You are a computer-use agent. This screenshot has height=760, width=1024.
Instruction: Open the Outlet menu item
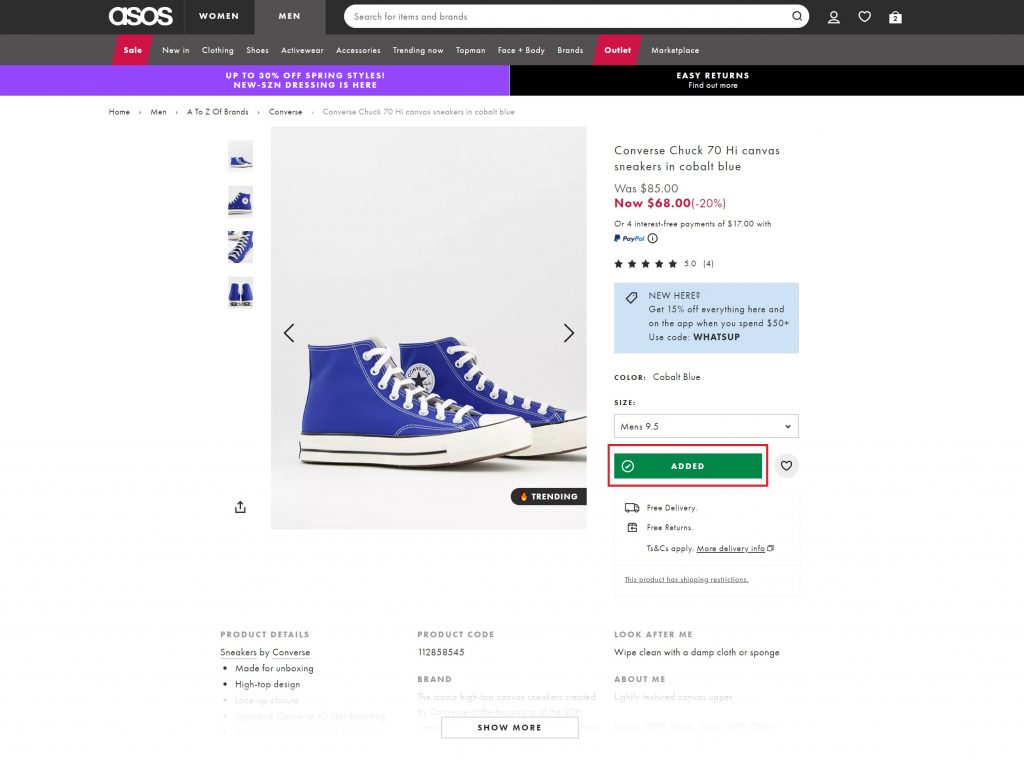(x=617, y=50)
